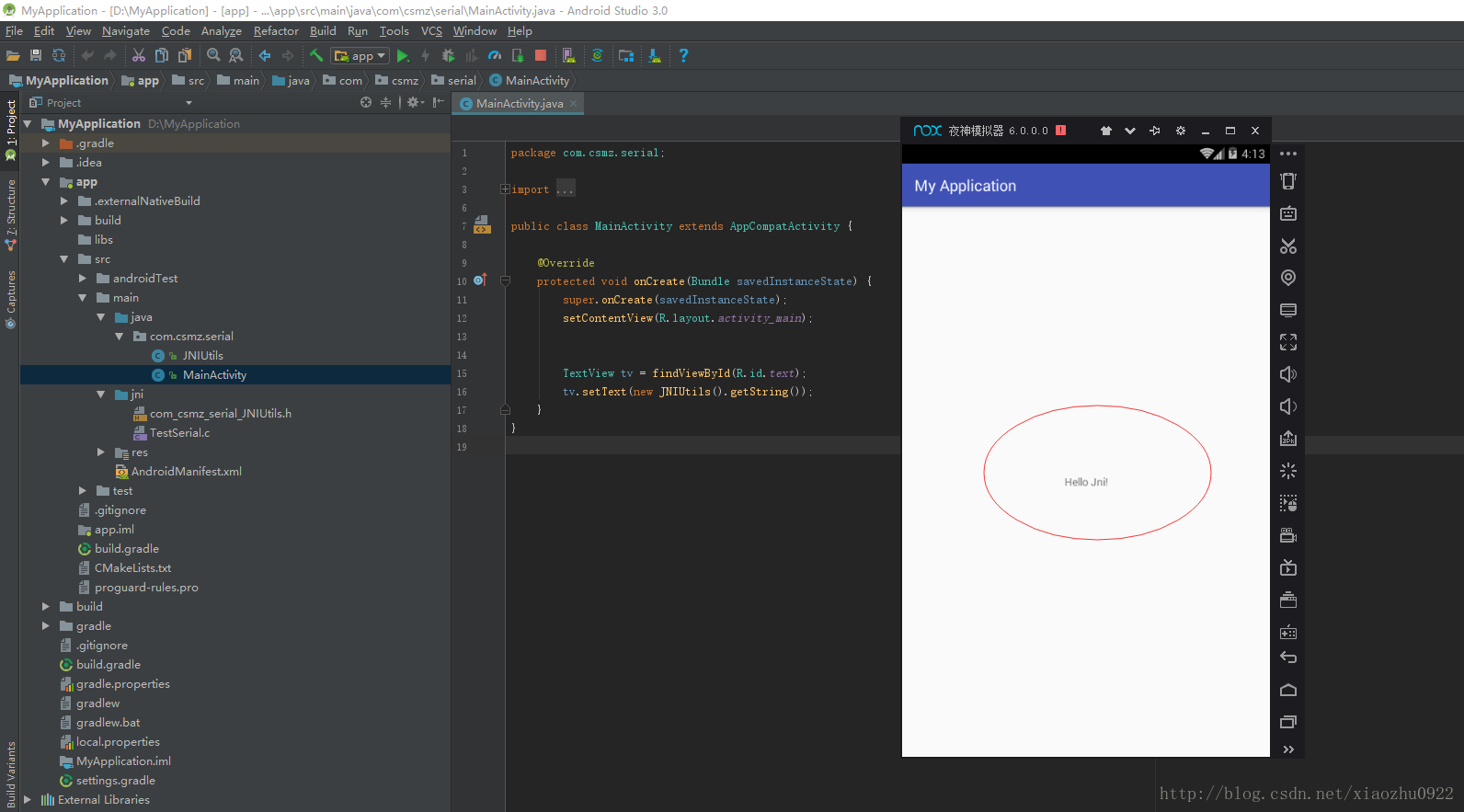Click the MyApplication breadcrumb
The width and height of the screenshot is (1464, 812).
point(59,81)
